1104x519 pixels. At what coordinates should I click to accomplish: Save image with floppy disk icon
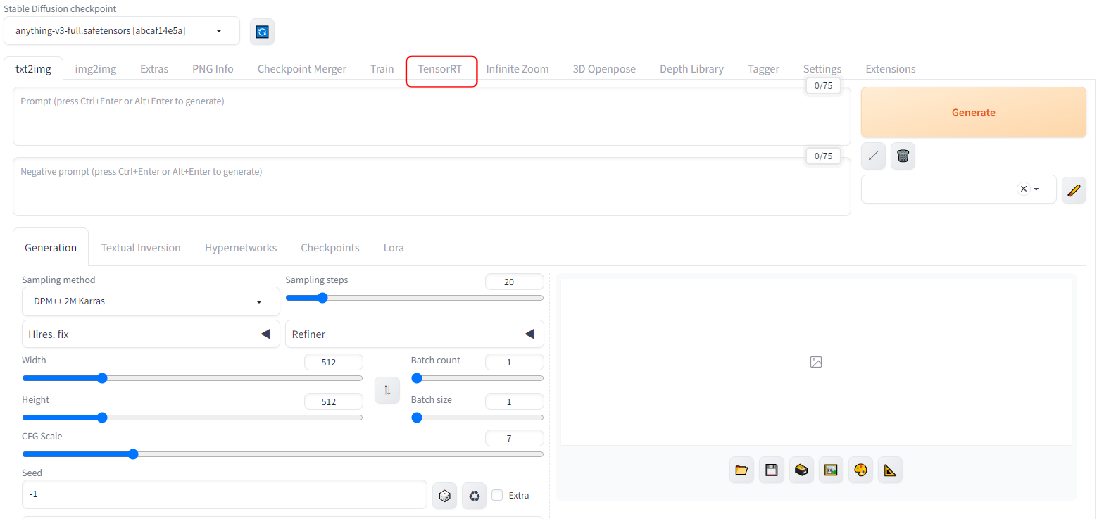pyautogui.click(x=771, y=470)
